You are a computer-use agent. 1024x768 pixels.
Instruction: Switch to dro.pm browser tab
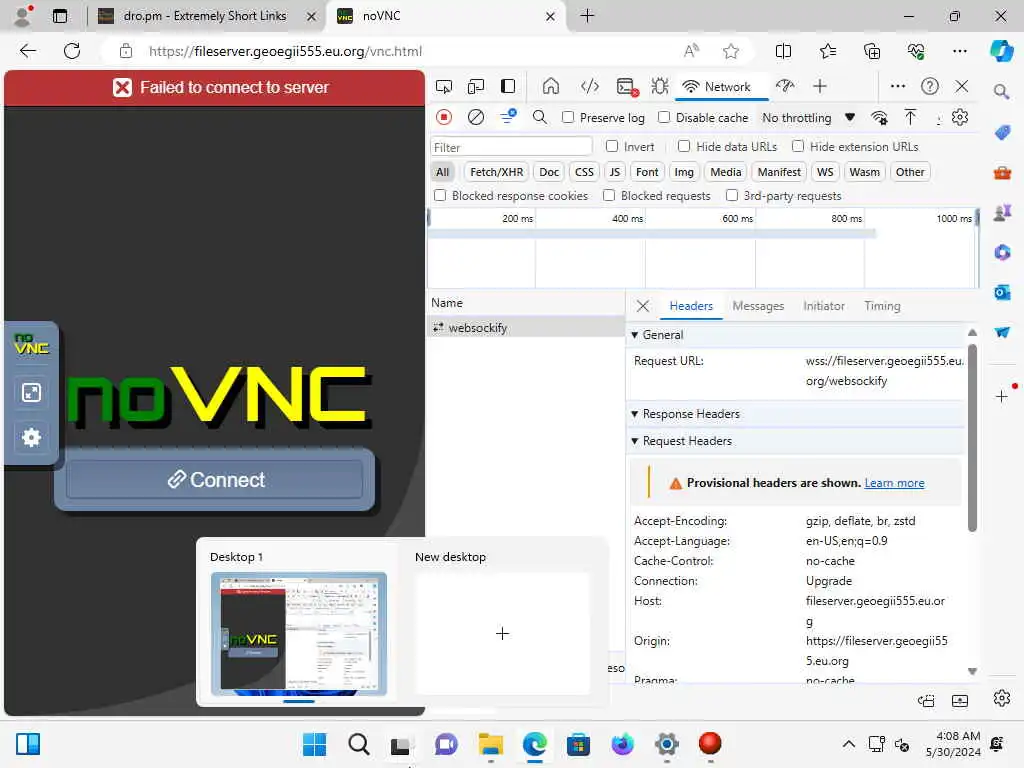tap(204, 16)
